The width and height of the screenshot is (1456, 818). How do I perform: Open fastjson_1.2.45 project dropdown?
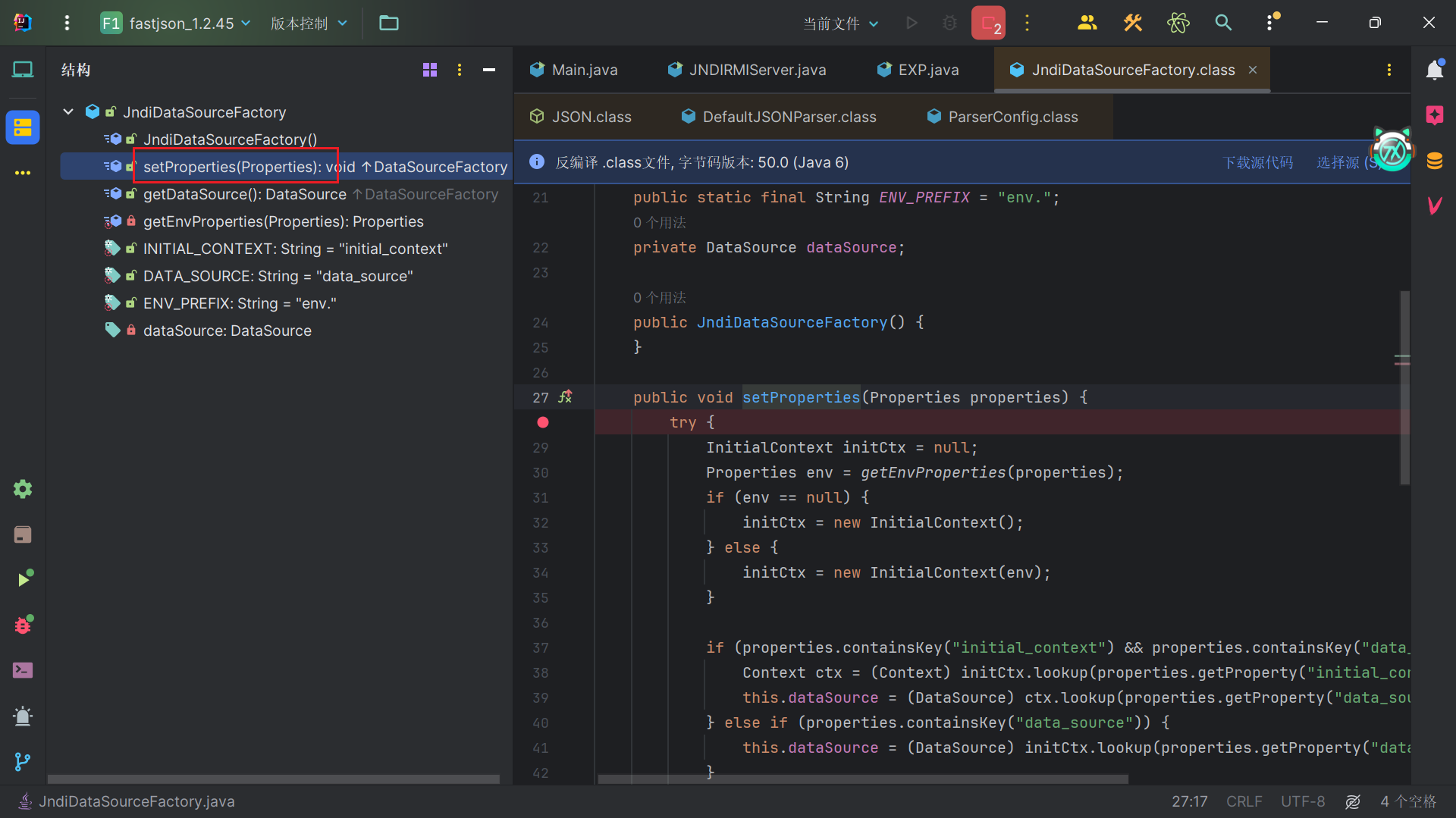176,23
